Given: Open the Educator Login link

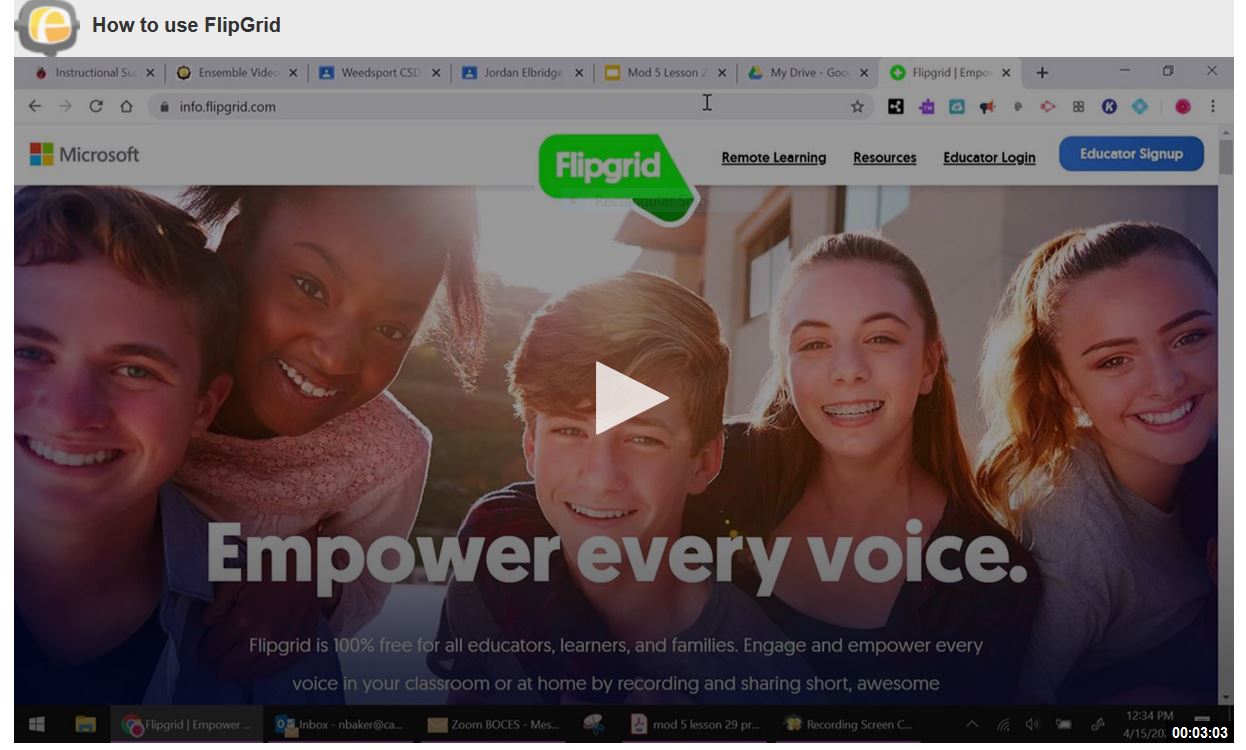Looking at the screenshot, I should click(x=989, y=157).
